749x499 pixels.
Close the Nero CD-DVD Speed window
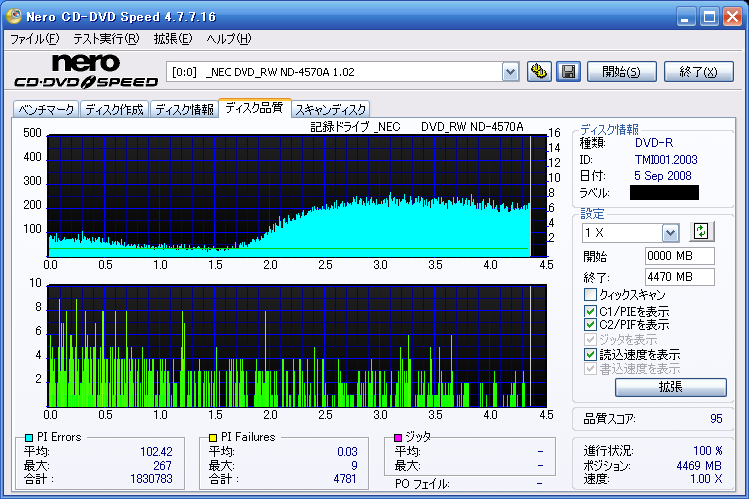[732, 17]
